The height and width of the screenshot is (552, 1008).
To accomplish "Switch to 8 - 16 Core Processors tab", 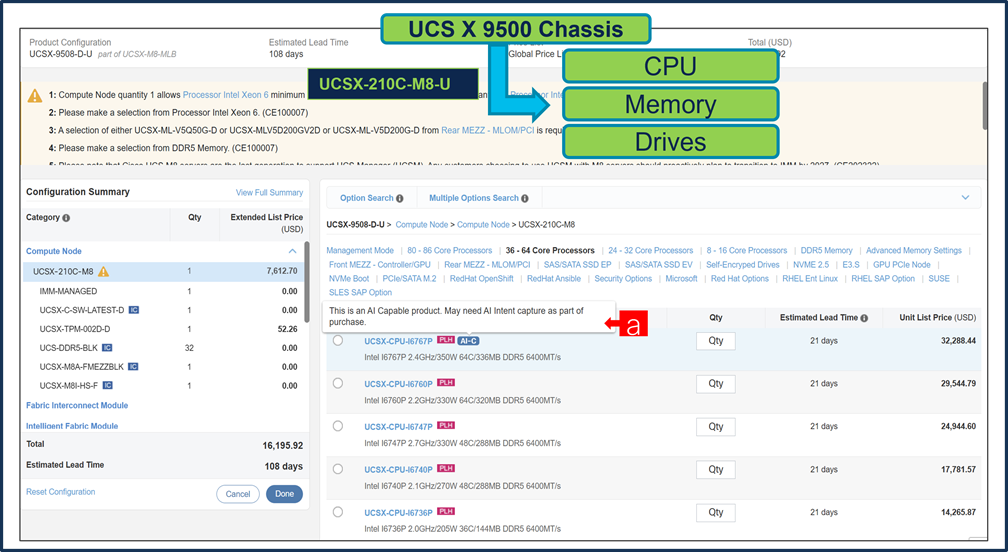I will [x=746, y=251].
